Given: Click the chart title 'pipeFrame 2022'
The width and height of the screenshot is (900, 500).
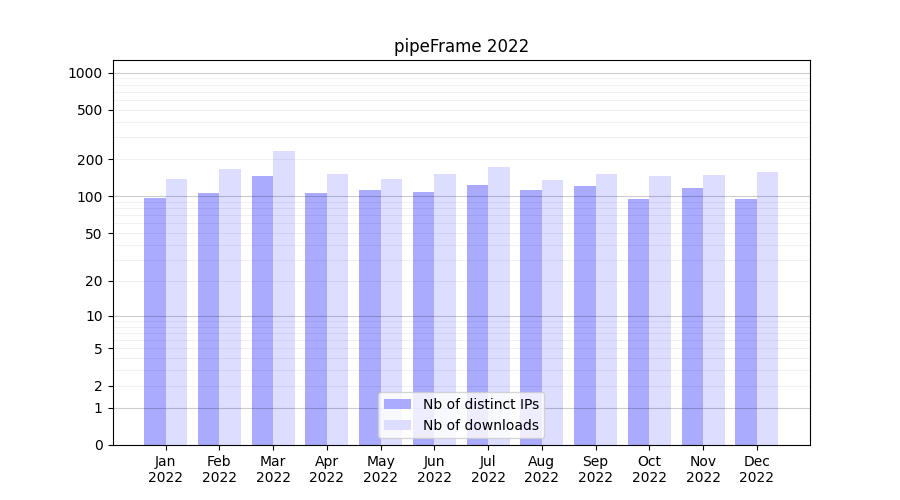Looking at the screenshot, I should [461, 46].
